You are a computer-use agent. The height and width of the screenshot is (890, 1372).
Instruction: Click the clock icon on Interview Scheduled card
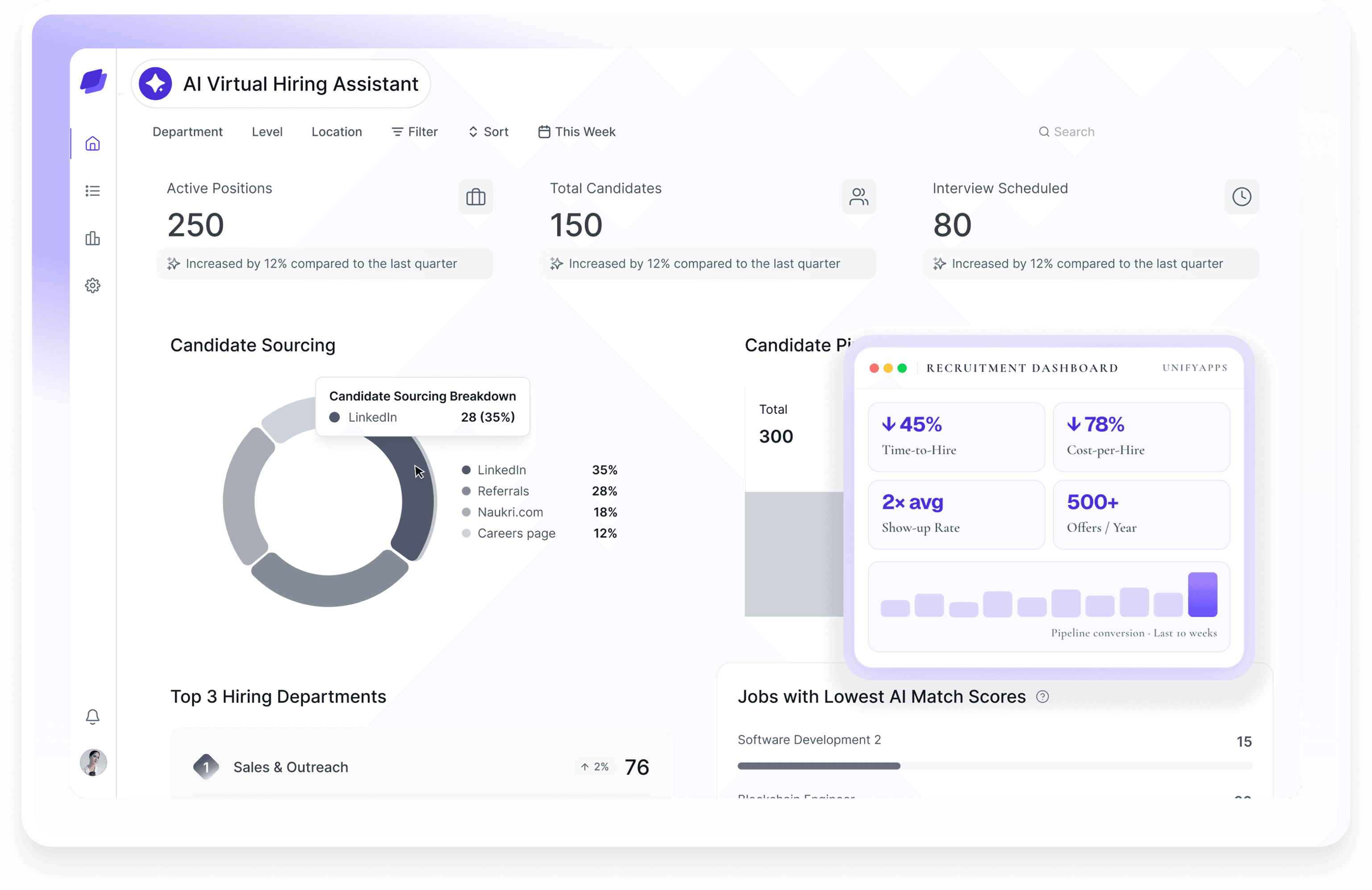[1242, 197]
